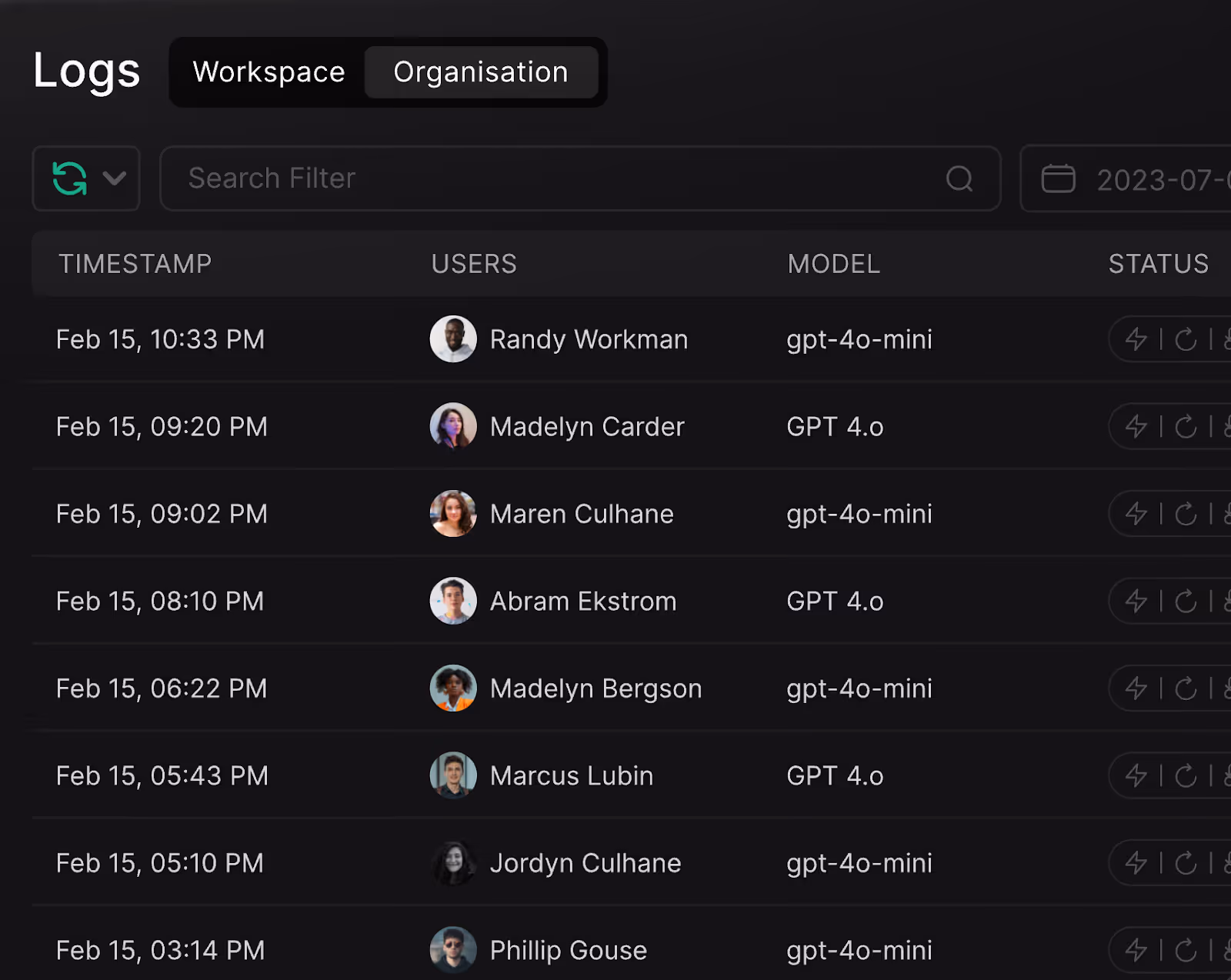
Task: Click the green refresh icon
Action: coord(69,178)
